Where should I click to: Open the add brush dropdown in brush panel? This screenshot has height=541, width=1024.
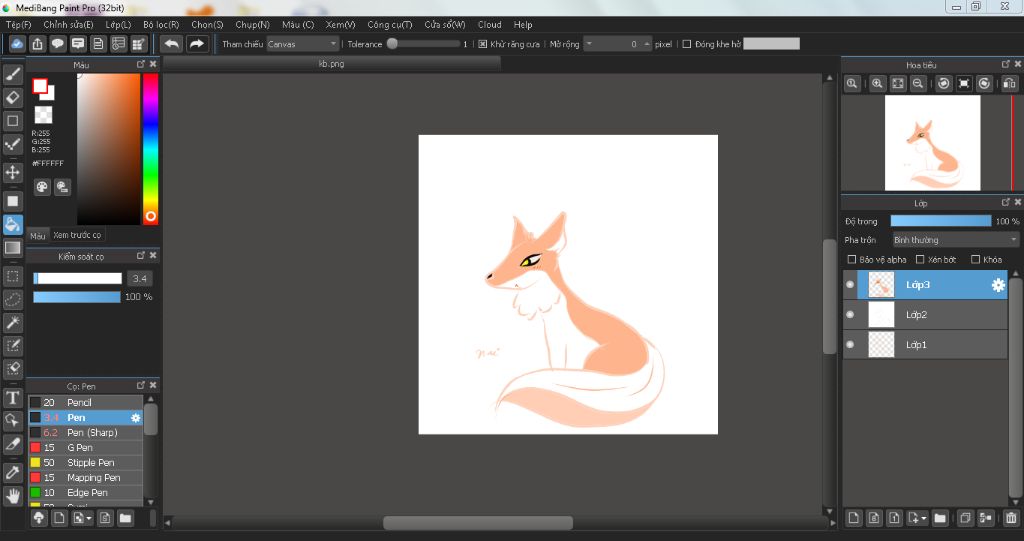(82, 518)
